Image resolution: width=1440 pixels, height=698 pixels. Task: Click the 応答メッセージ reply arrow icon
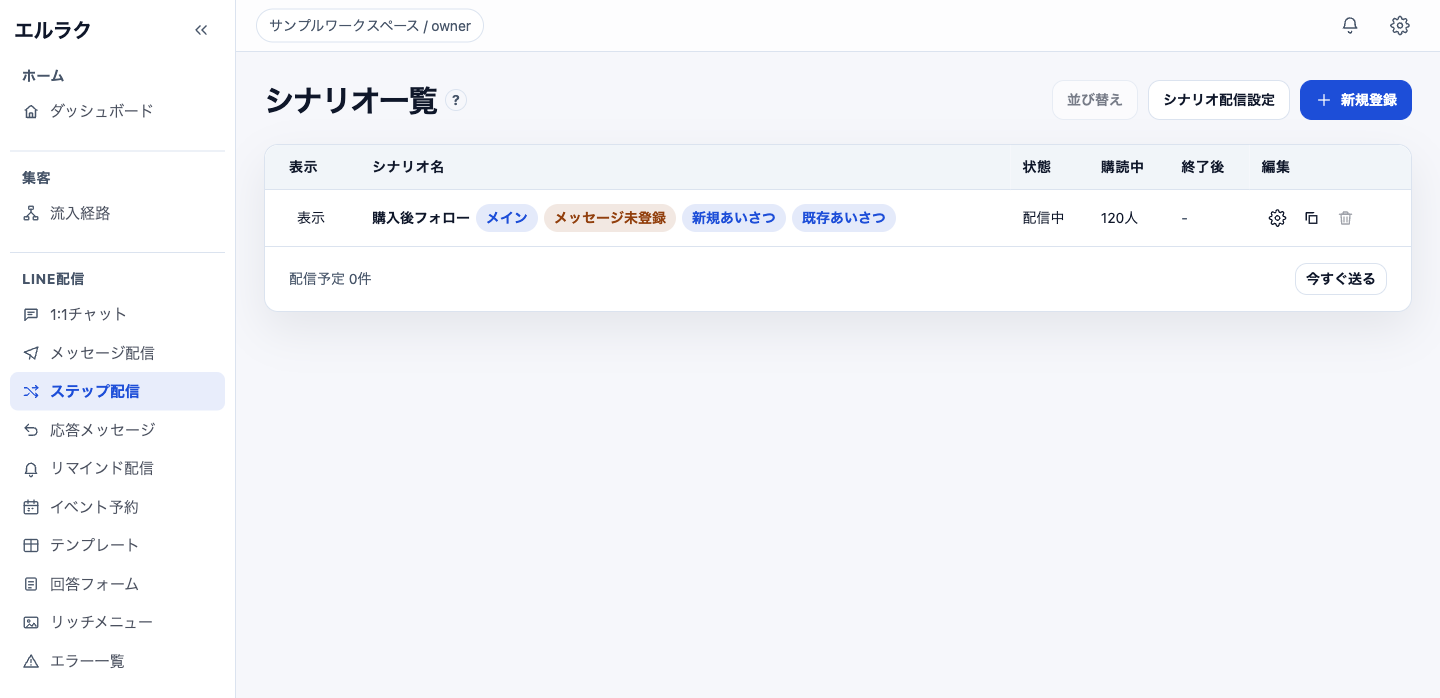[31, 430]
